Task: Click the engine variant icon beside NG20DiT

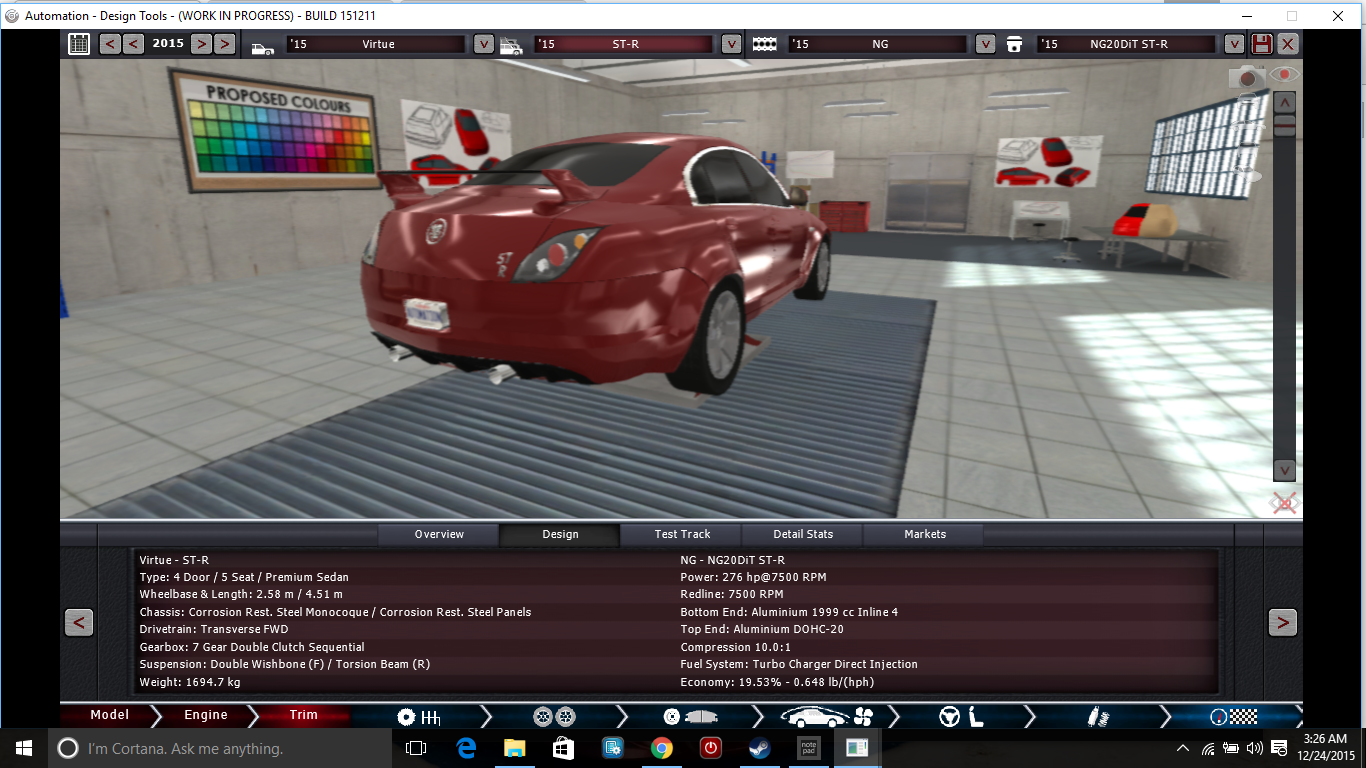Action: click(1015, 45)
